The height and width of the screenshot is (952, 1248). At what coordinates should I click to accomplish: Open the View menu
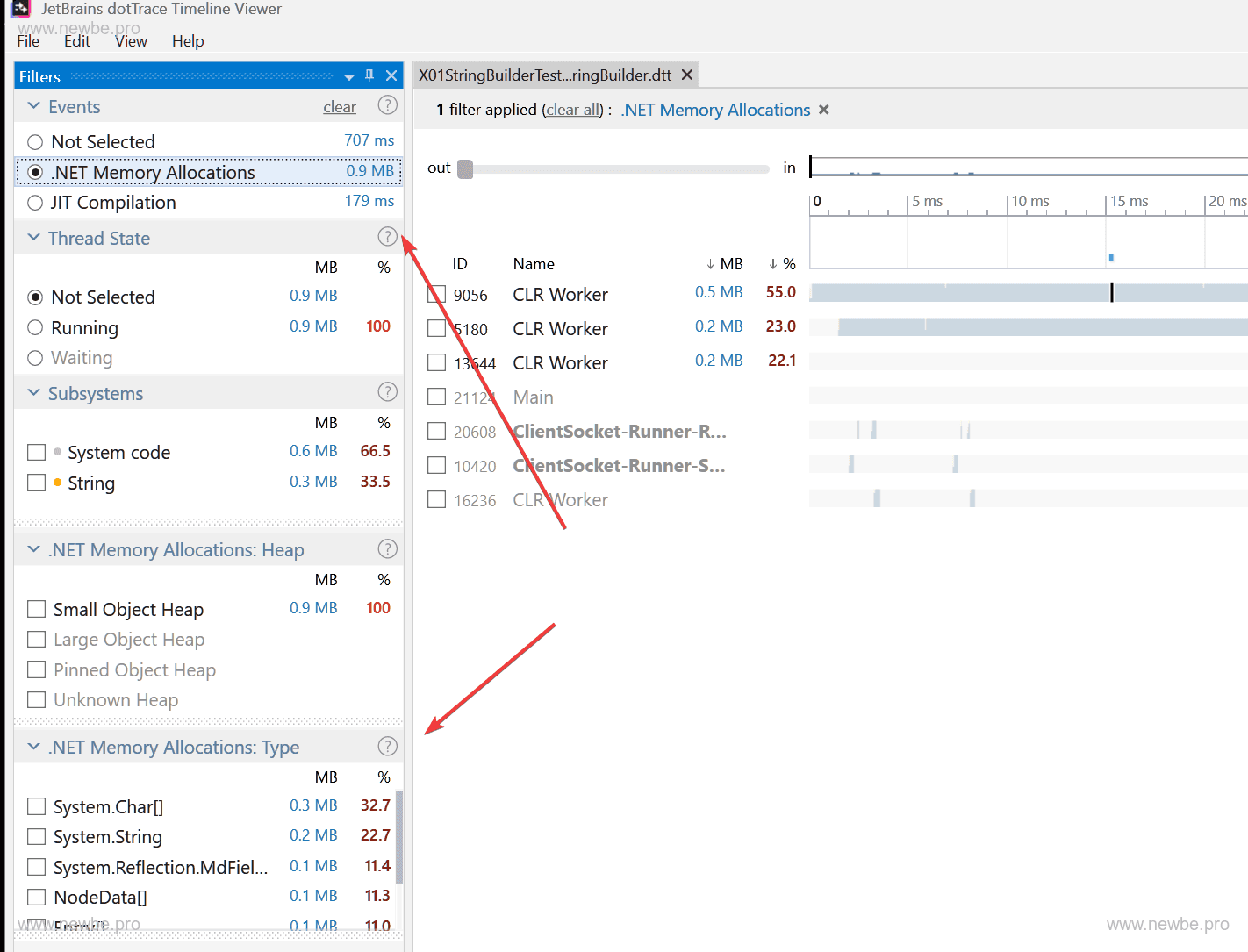click(x=131, y=41)
